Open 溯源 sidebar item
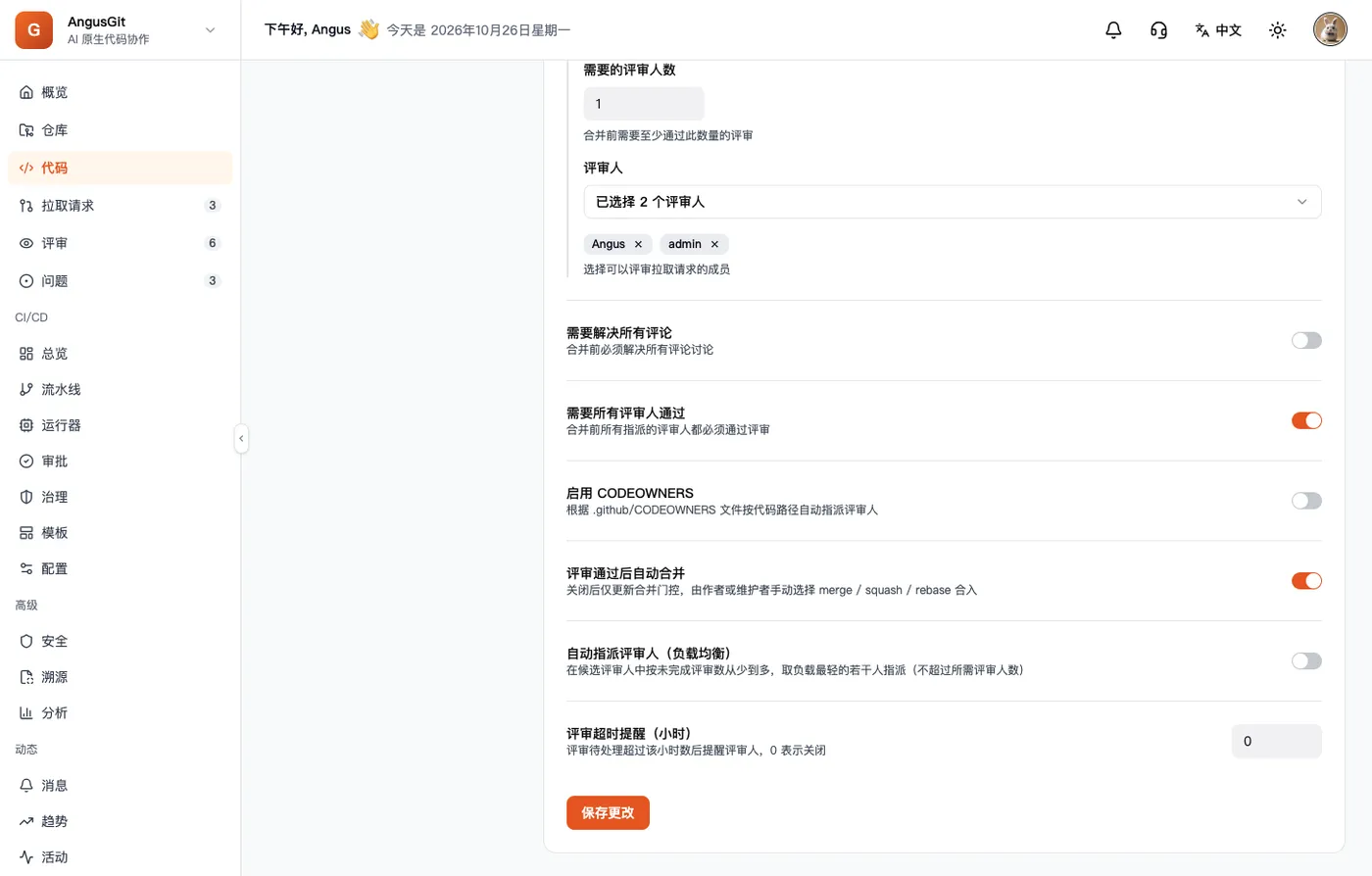 (x=120, y=677)
